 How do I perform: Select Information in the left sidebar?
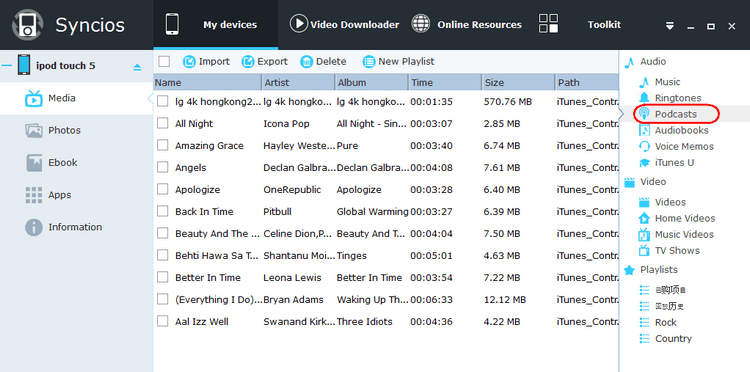click(77, 227)
